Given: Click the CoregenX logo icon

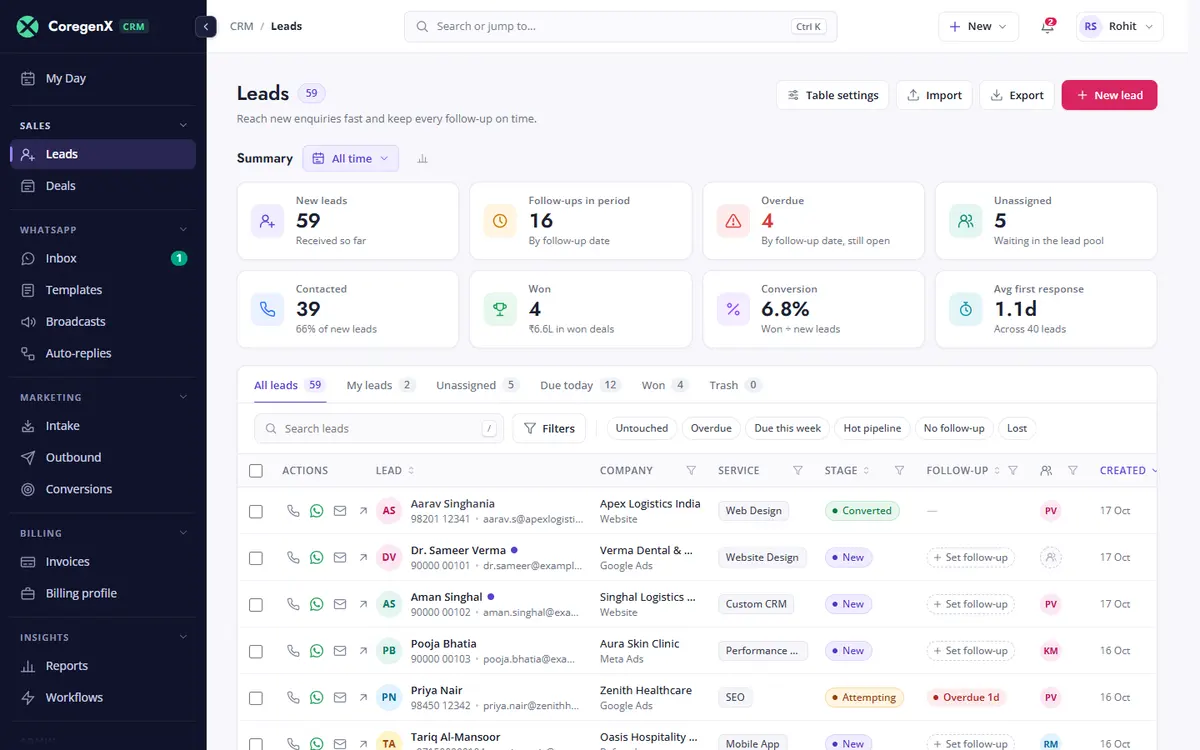Looking at the screenshot, I should pos(29,27).
